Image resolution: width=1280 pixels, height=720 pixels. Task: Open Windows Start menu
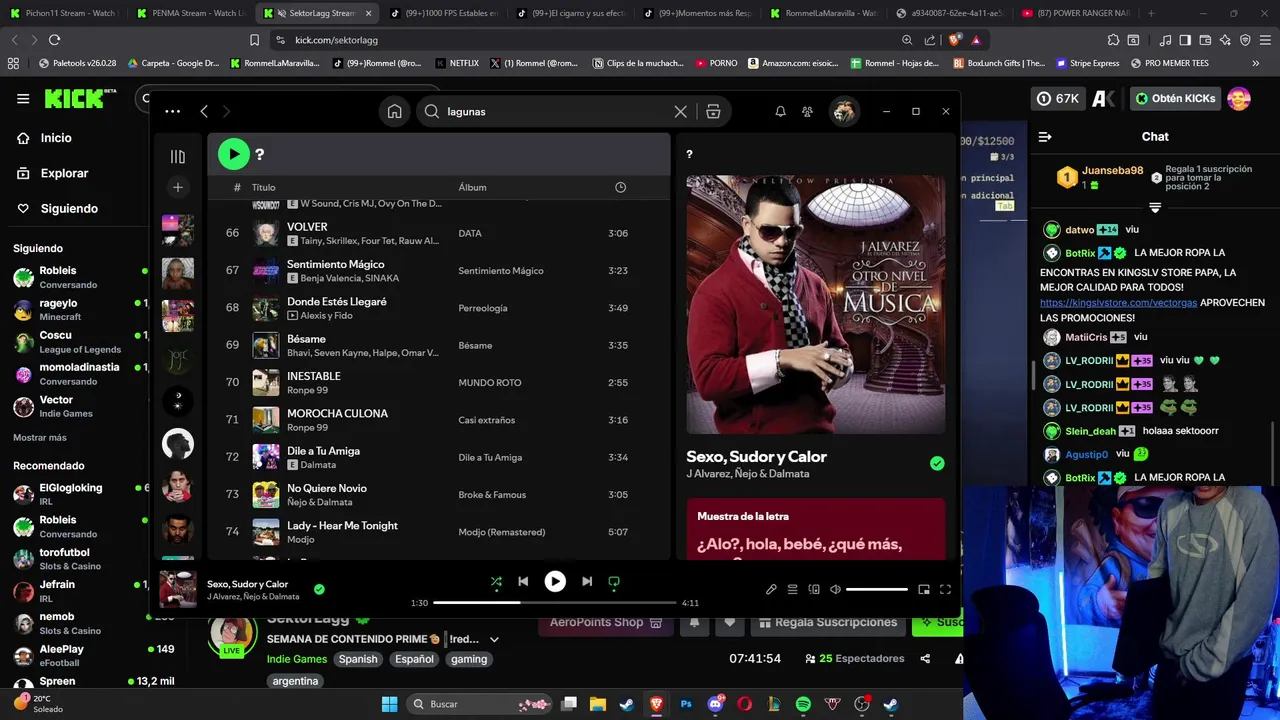tap(389, 704)
